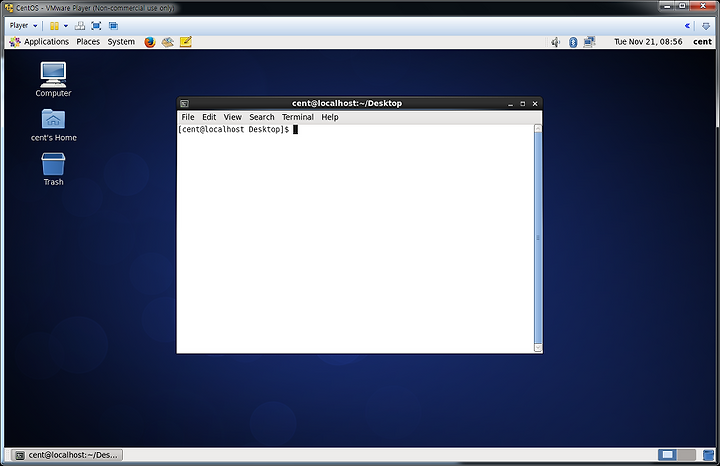Open the terminal Search menu
Screen dimensions: 720x466
click(262, 117)
